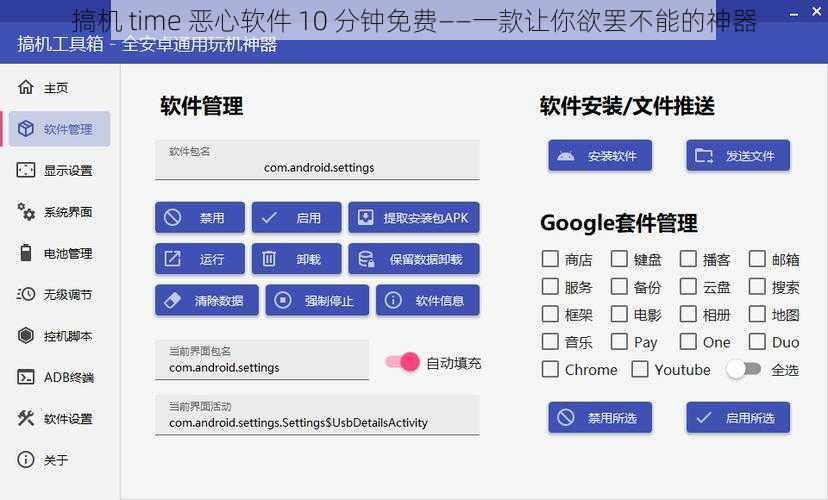Toggle the 全选 select-all switch
Viewport: 828px width, 500px height.
click(743, 369)
